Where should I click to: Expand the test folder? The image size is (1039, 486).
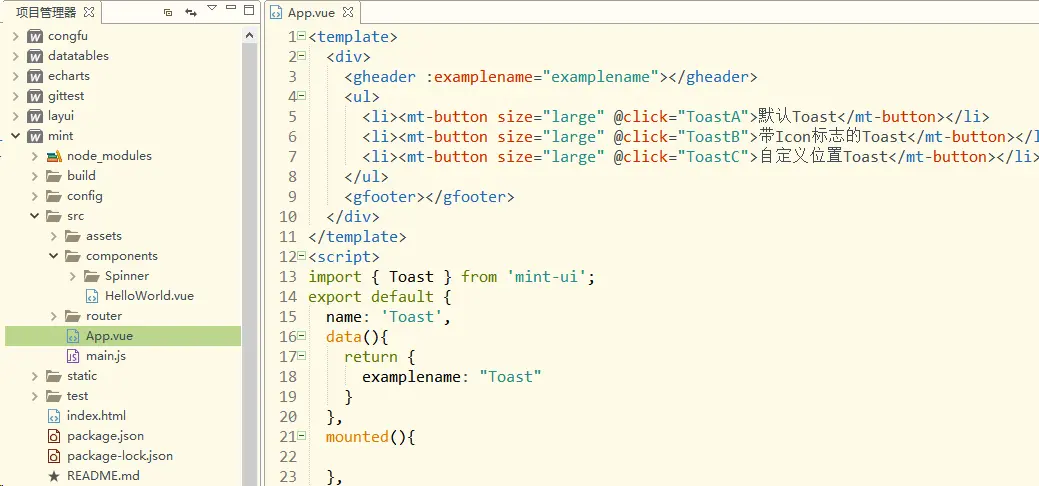(34, 396)
